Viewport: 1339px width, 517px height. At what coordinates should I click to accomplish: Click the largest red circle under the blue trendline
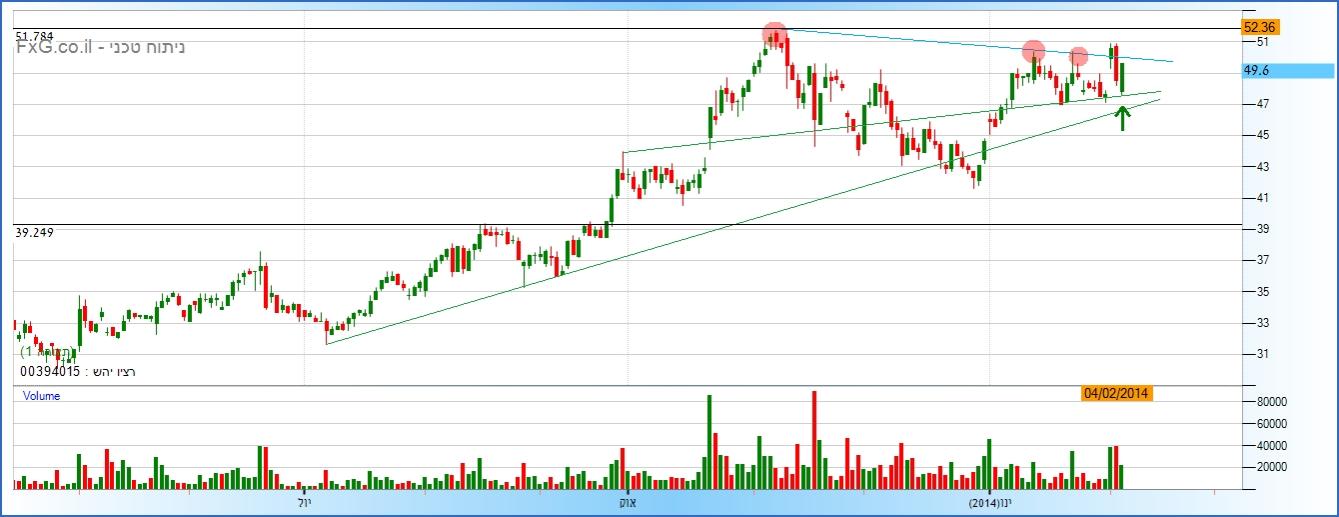[x=1034, y=51]
